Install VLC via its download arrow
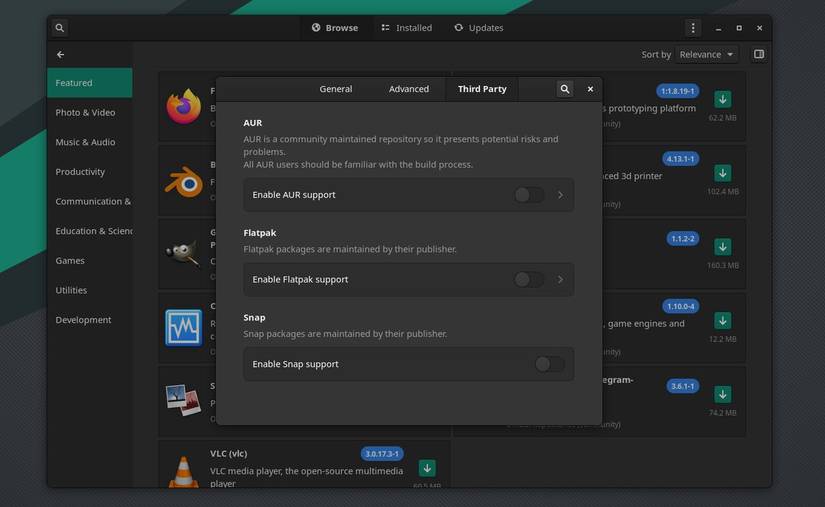825x507 pixels. click(427, 468)
